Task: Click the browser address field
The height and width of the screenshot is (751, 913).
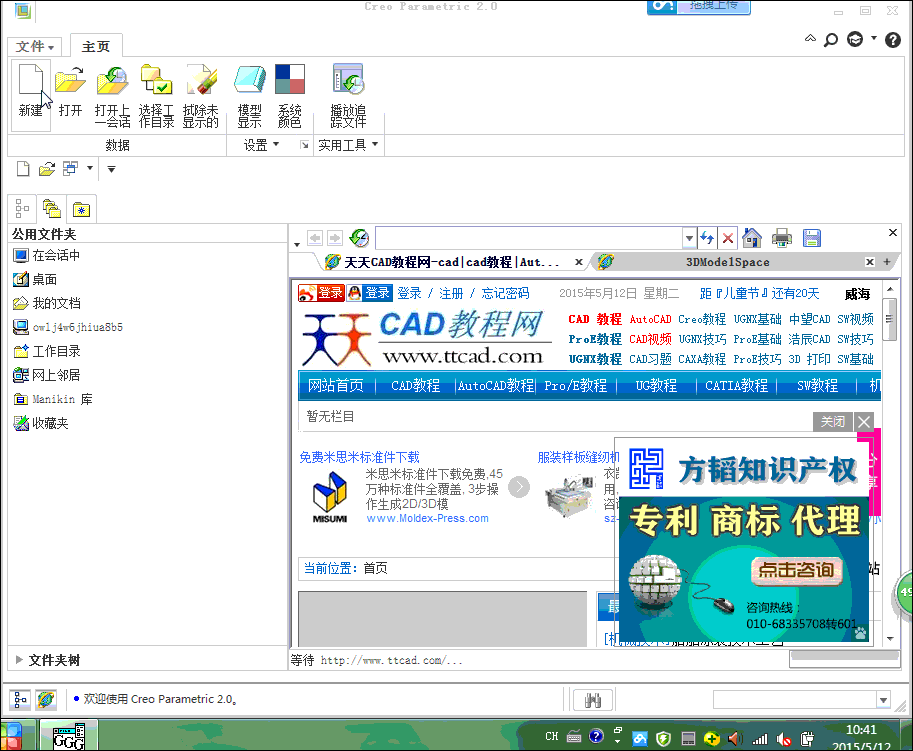Action: coord(529,238)
